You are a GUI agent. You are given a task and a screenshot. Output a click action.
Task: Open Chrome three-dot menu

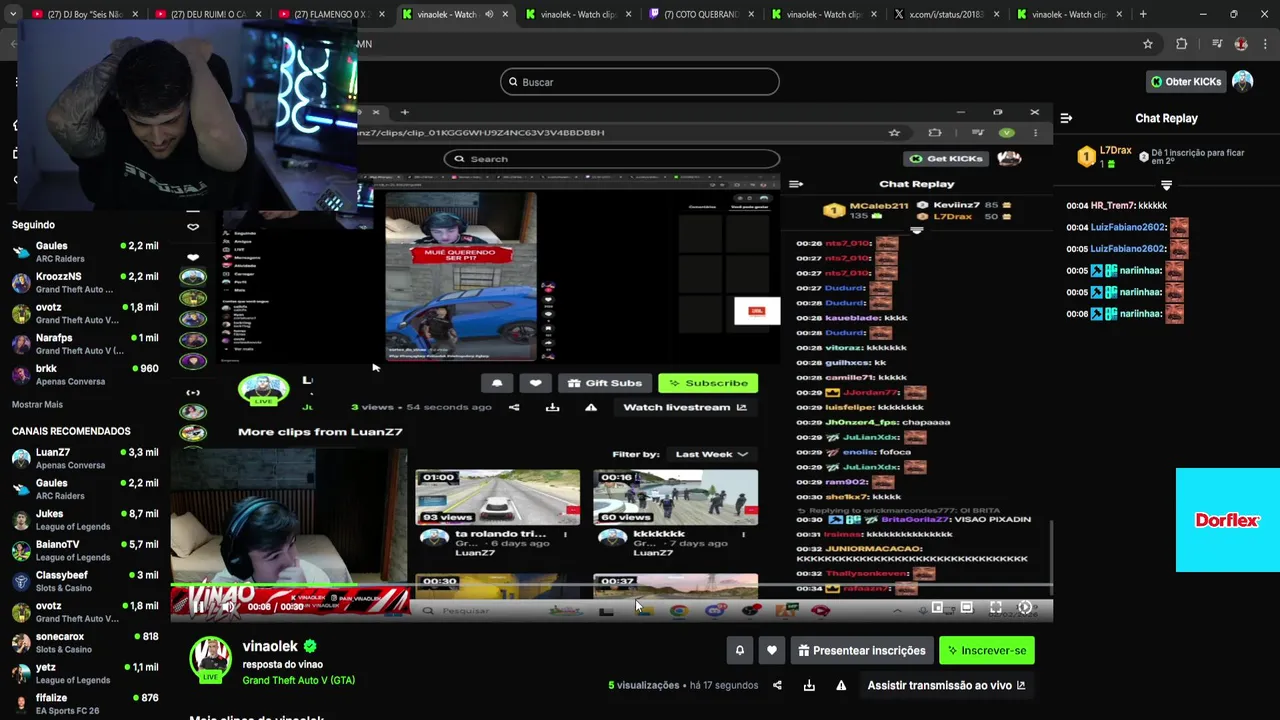(x=1266, y=44)
